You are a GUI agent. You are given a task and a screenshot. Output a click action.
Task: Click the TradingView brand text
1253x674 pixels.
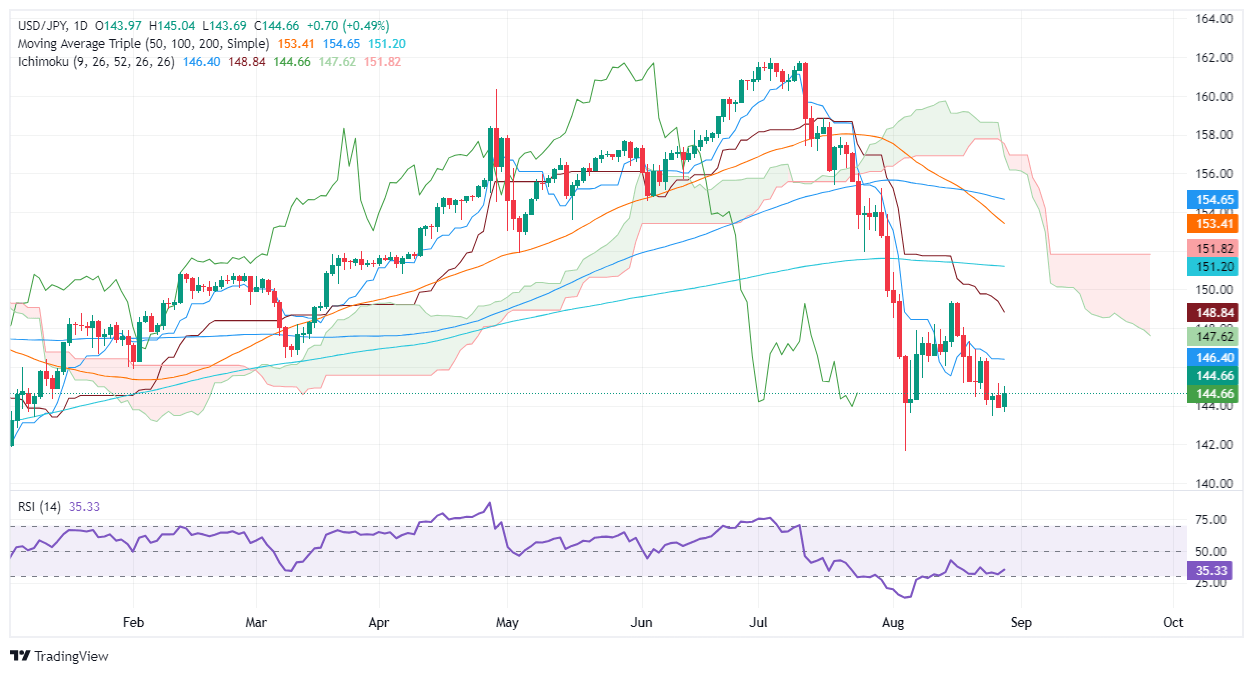tap(70, 656)
